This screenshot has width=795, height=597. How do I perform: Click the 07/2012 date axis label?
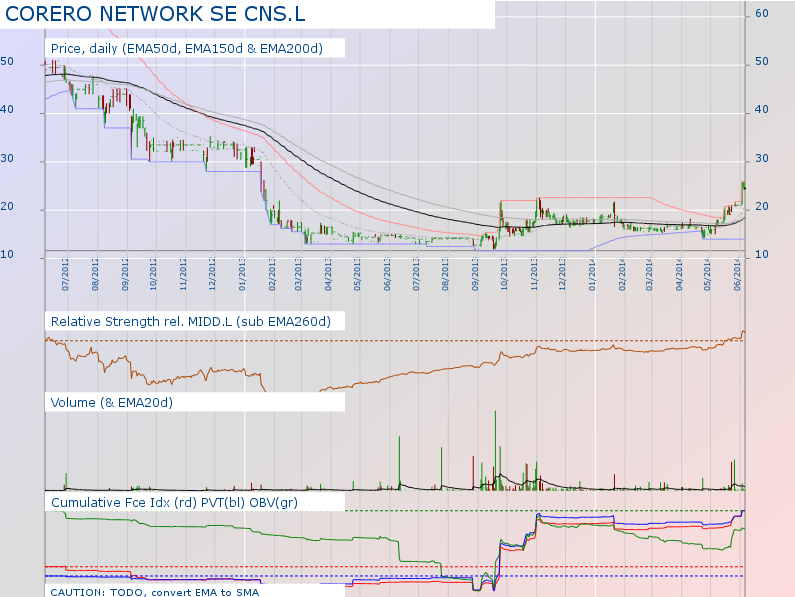pyautogui.click(x=66, y=274)
